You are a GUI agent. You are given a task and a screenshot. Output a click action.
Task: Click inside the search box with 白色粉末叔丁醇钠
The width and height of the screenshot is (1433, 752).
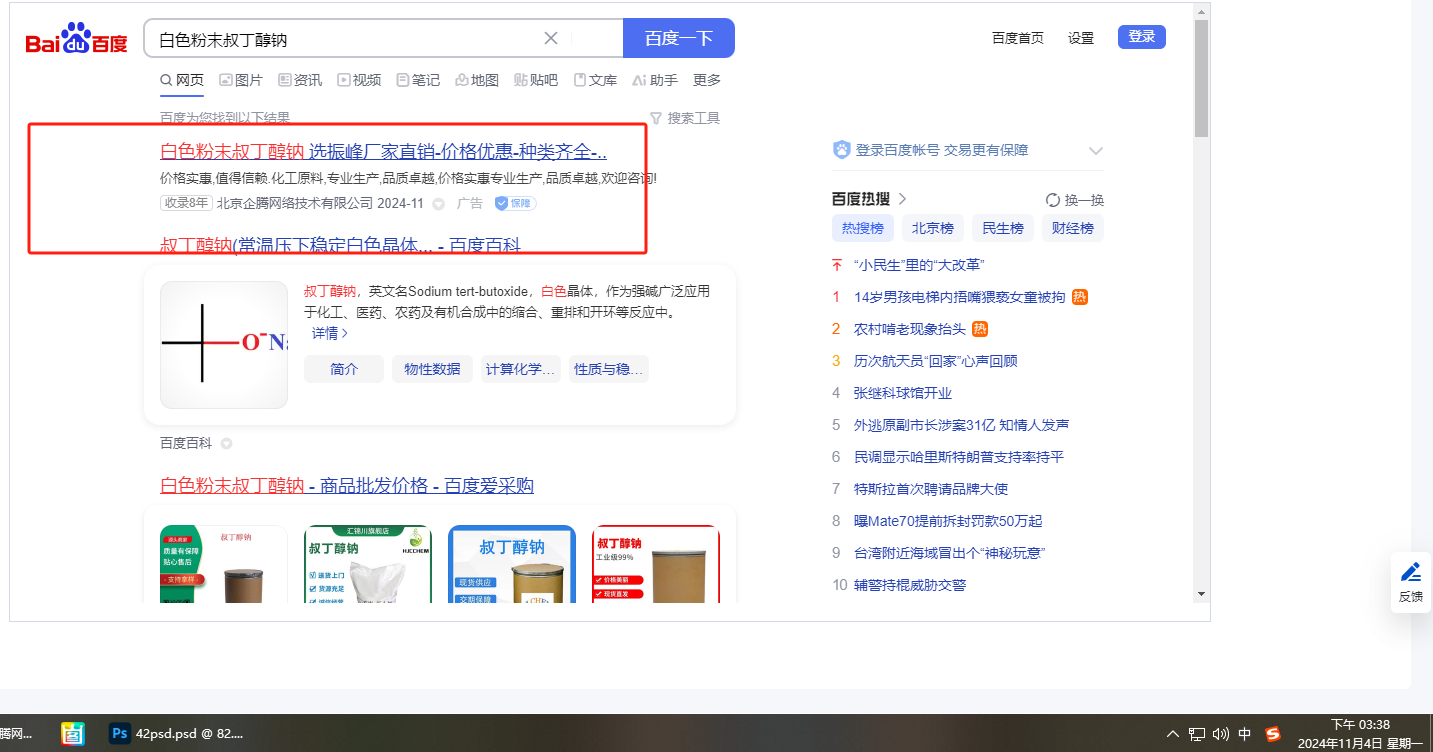coord(340,39)
